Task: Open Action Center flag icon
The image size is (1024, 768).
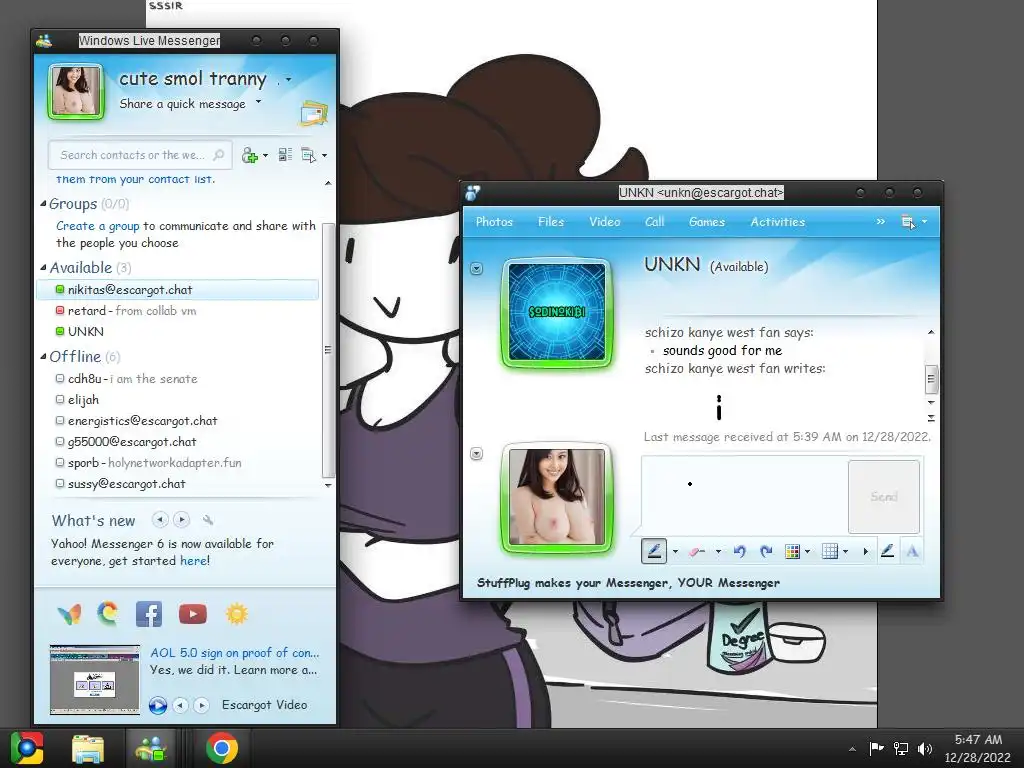Action: (x=876, y=748)
